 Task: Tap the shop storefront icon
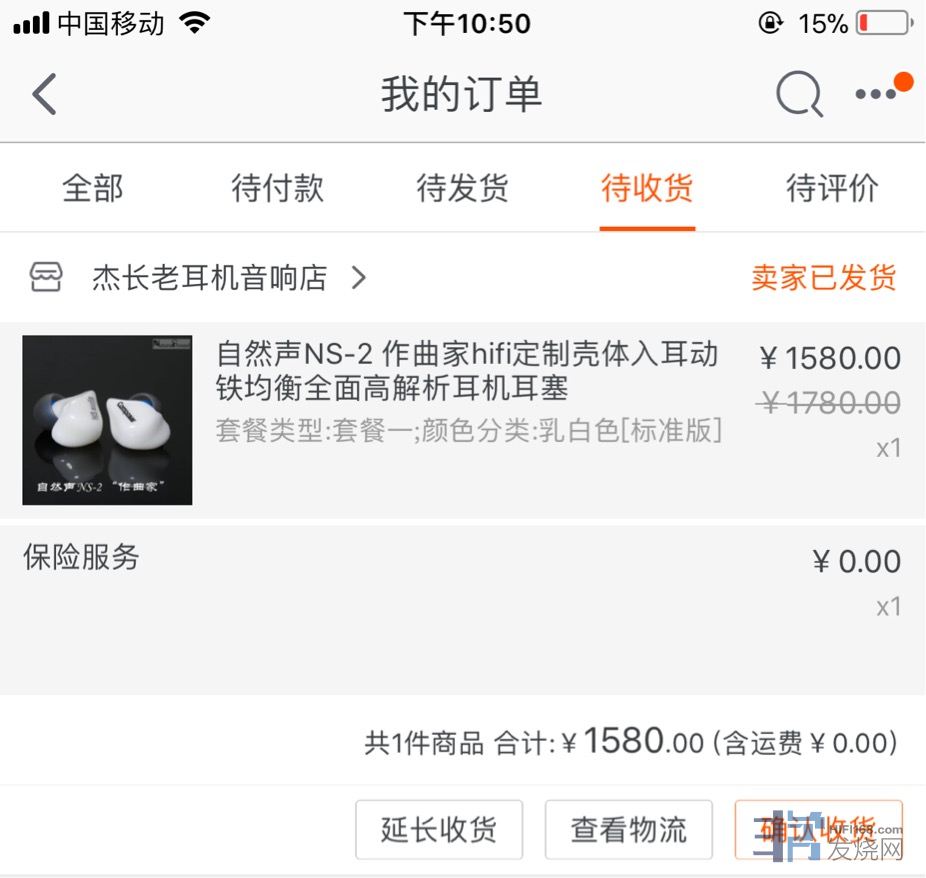[x=46, y=277]
